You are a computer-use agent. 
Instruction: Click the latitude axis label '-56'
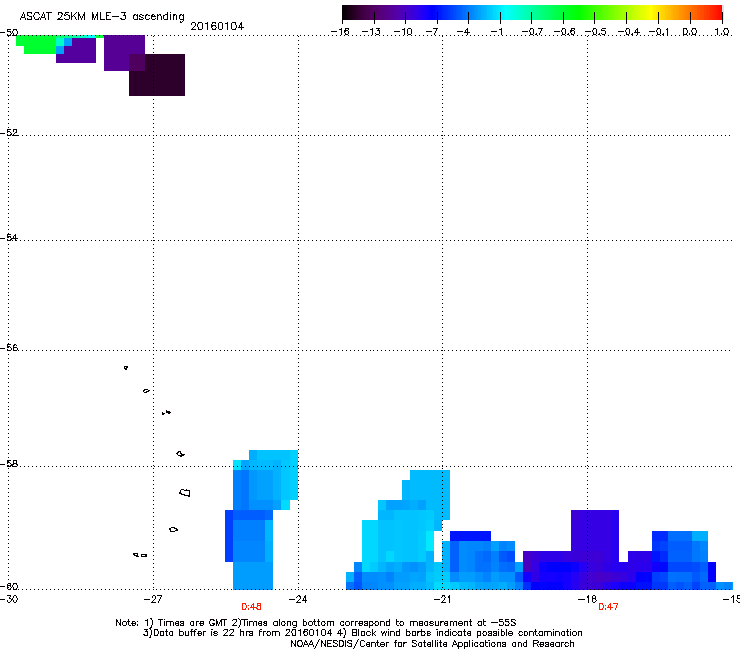[9, 348]
